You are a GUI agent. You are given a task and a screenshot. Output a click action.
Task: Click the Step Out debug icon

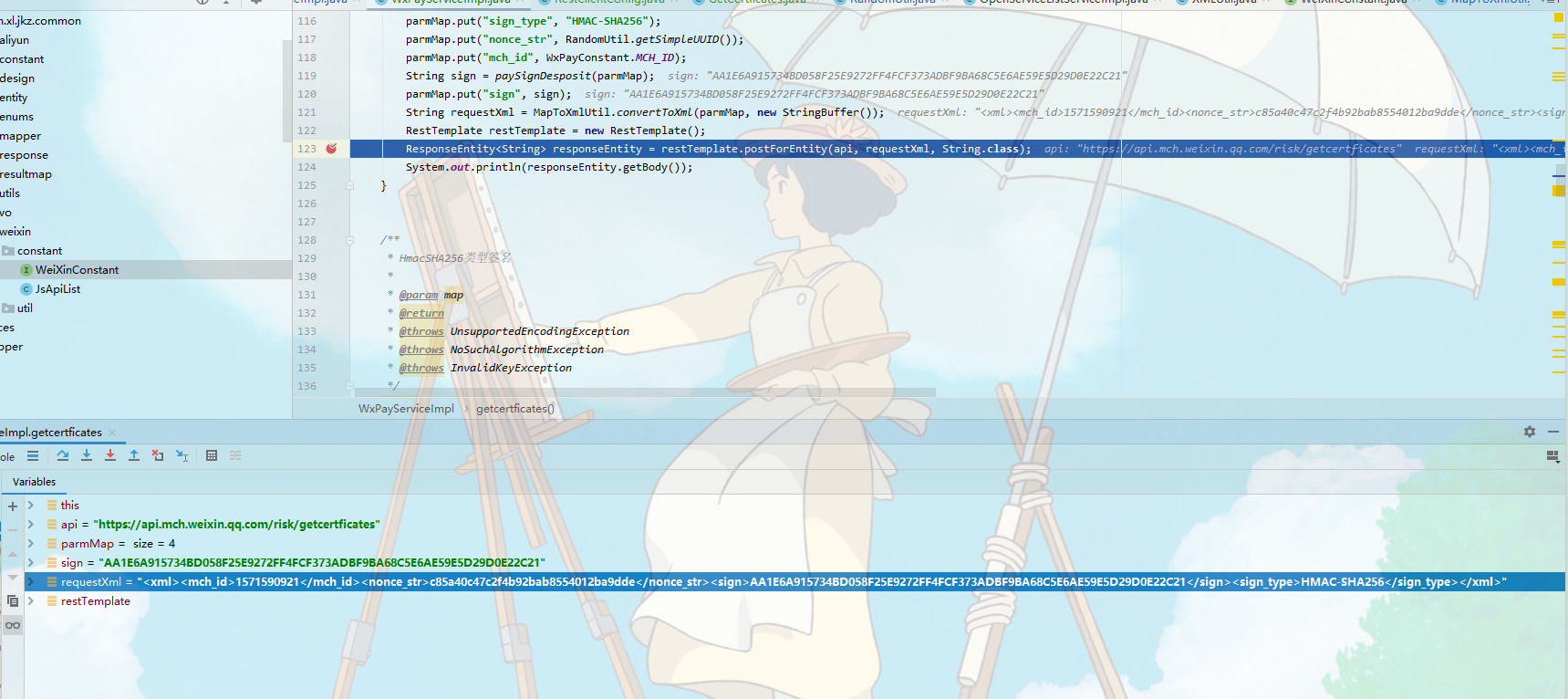pyautogui.click(x=134, y=455)
